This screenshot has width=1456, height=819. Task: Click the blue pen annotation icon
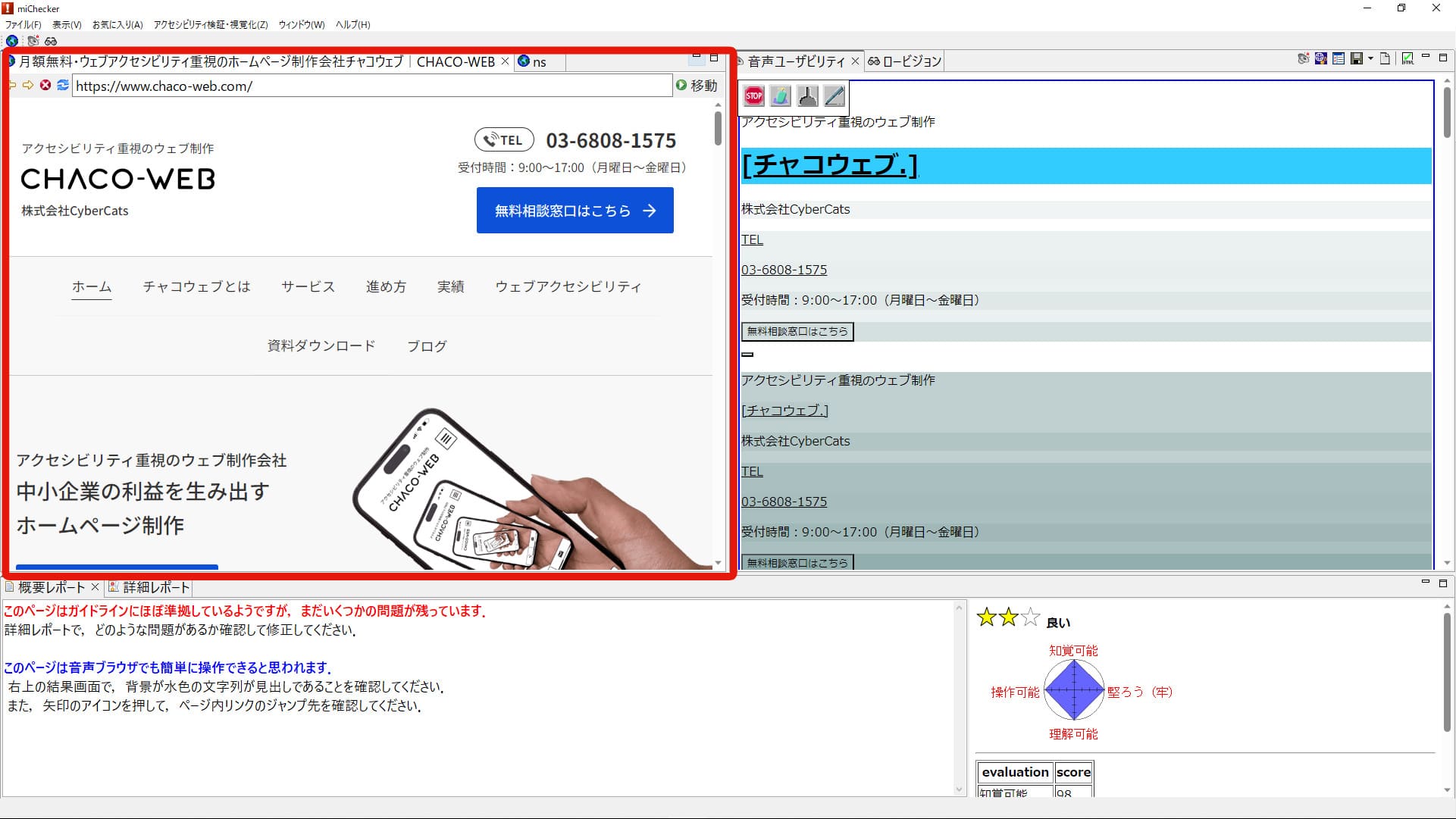(x=834, y=97)
